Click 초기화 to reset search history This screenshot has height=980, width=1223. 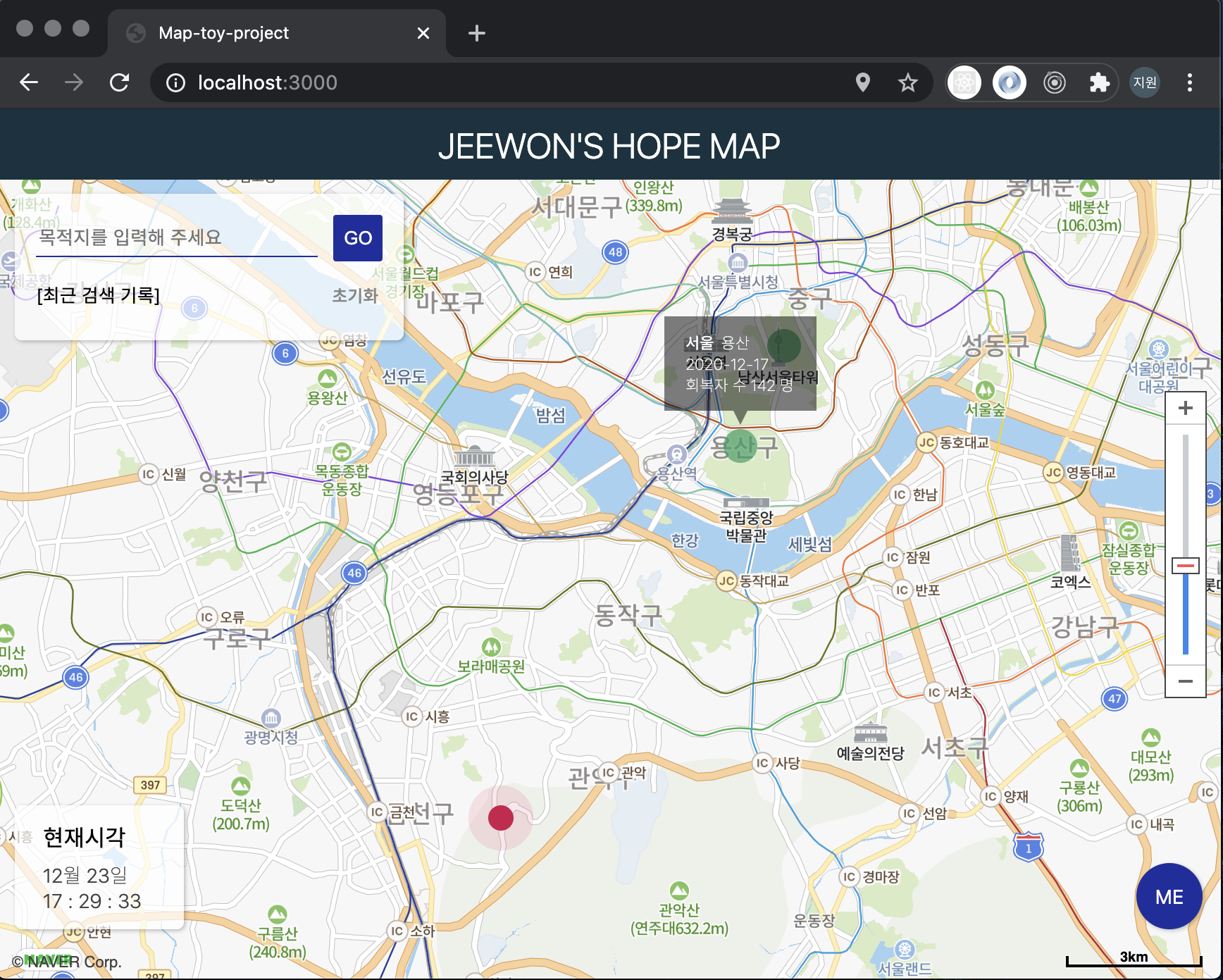[x=355, y=295]
